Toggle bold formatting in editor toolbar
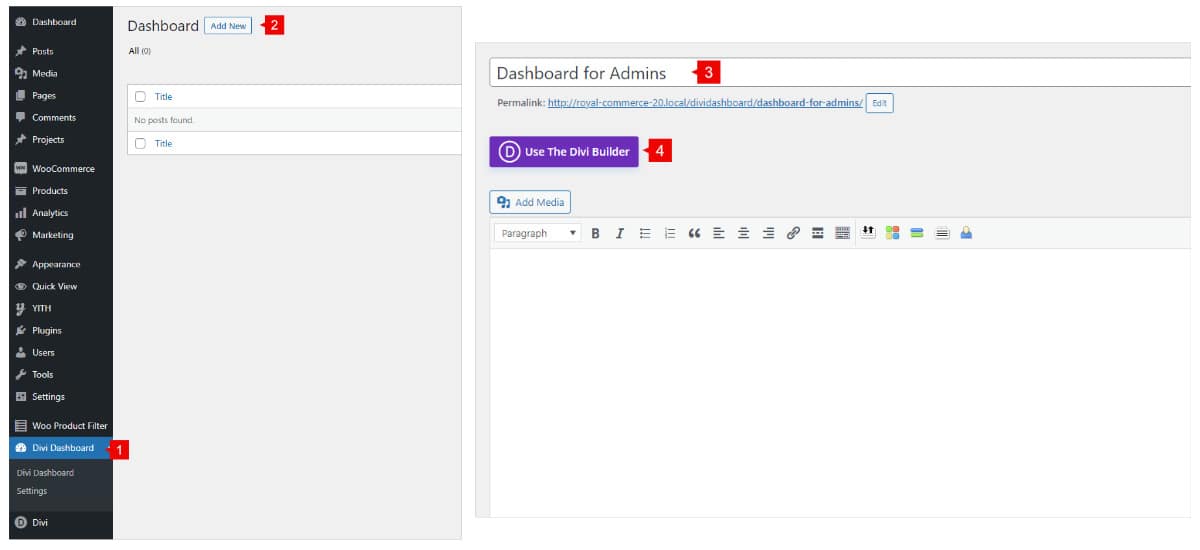Screen dimensions: 1200x550 (596, 233)
